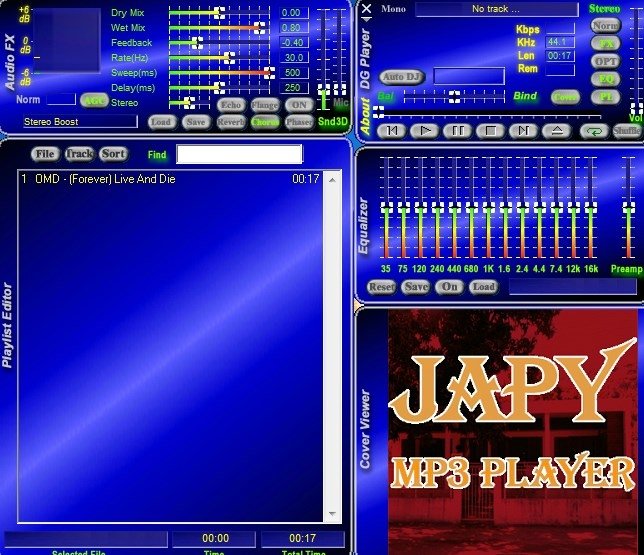Click the Norm value field in Audio FX

click(61, 99)
